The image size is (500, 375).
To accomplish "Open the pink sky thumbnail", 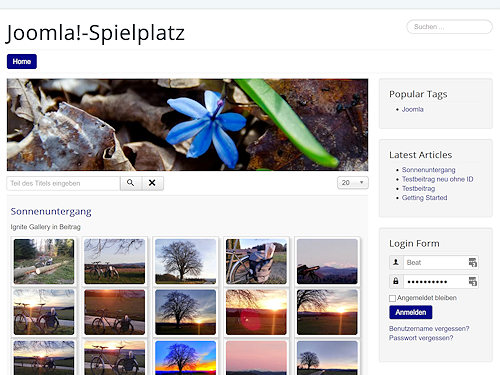I will (x=256, y=358).
